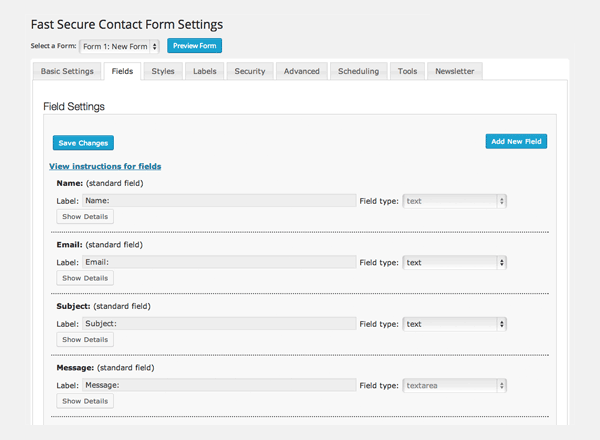This screenshot has height=440, width=600.
Task: Show details for the Subject field
Action: coord(85,340)
